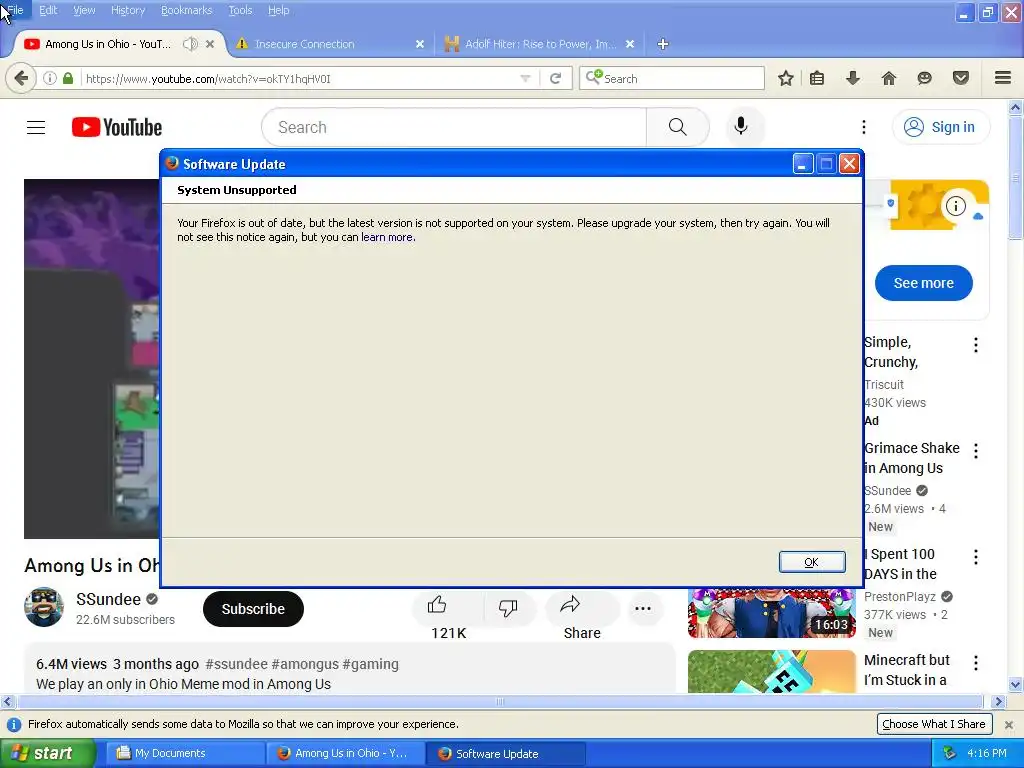Image resolution: width=1024 pixels, height=768 pixels.
Task: Close the Insecure Connection tab
Action: click(x=420, y=44)
